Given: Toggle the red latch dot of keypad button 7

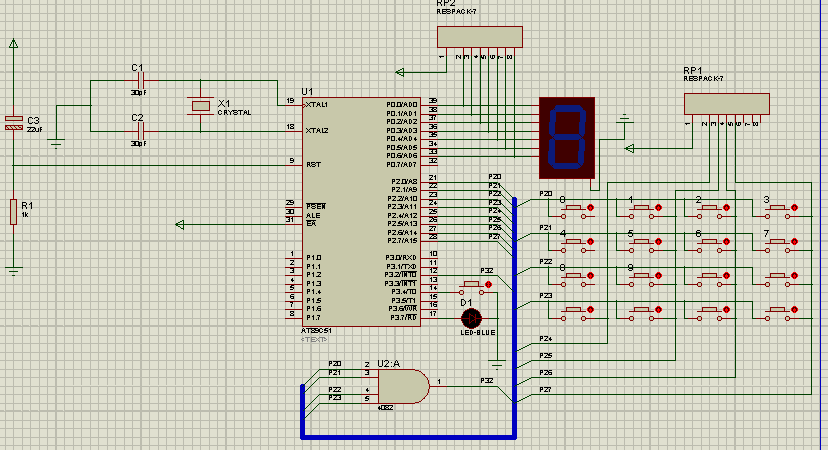Looking at the screenshot, I should pos(794,241).
